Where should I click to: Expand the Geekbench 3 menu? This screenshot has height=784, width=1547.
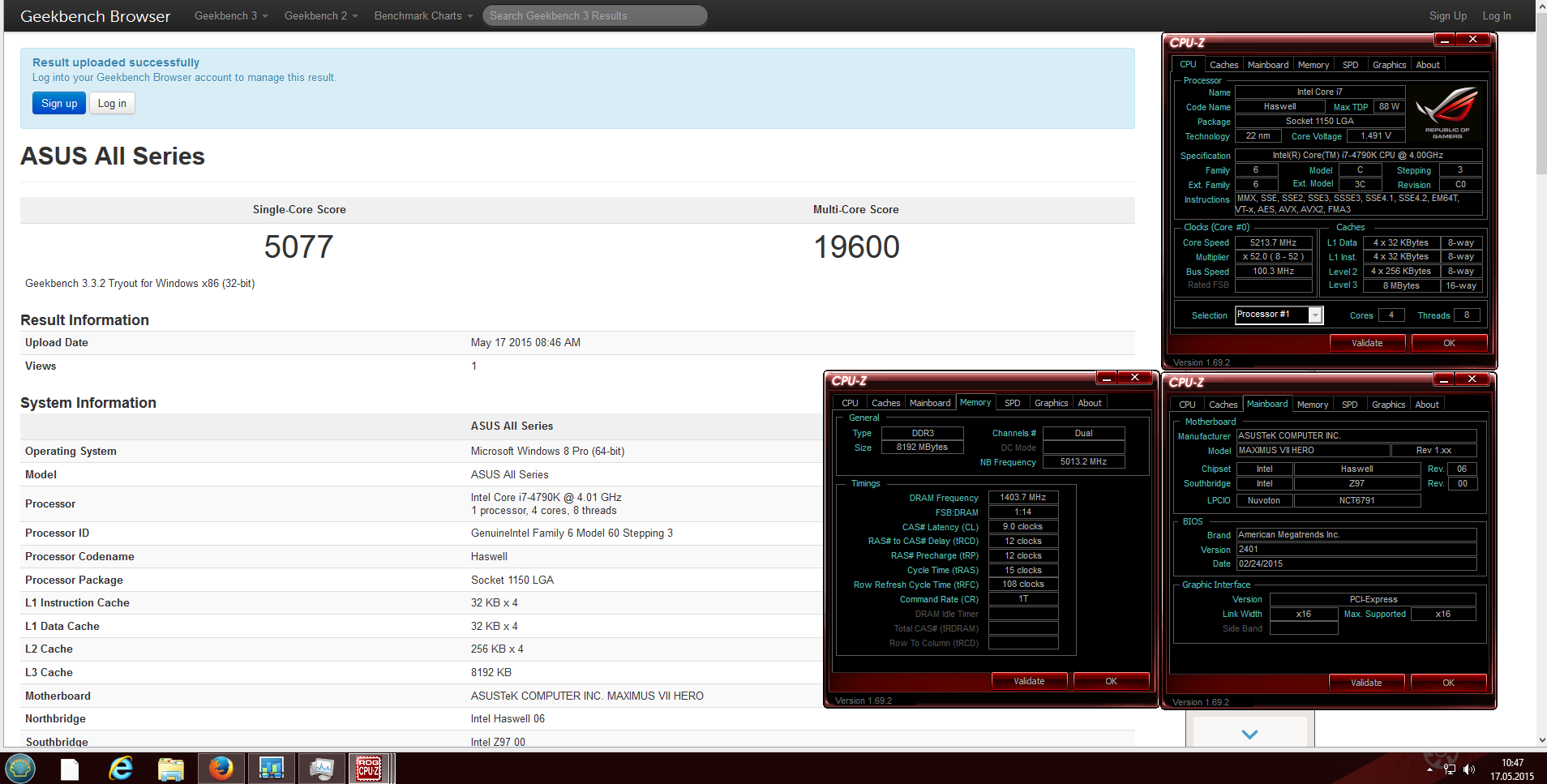[x=231, y=15]
